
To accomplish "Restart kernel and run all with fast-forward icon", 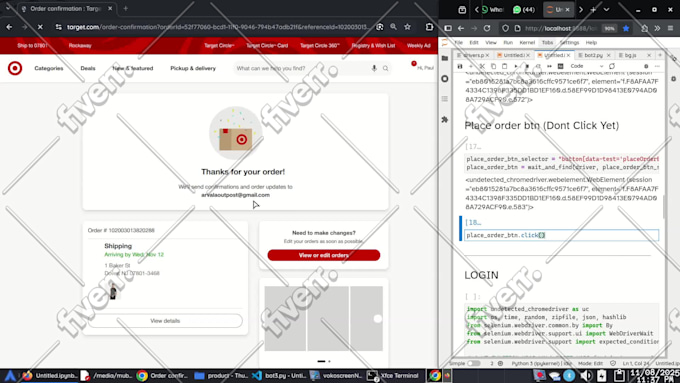I will (x=549, y=66).
